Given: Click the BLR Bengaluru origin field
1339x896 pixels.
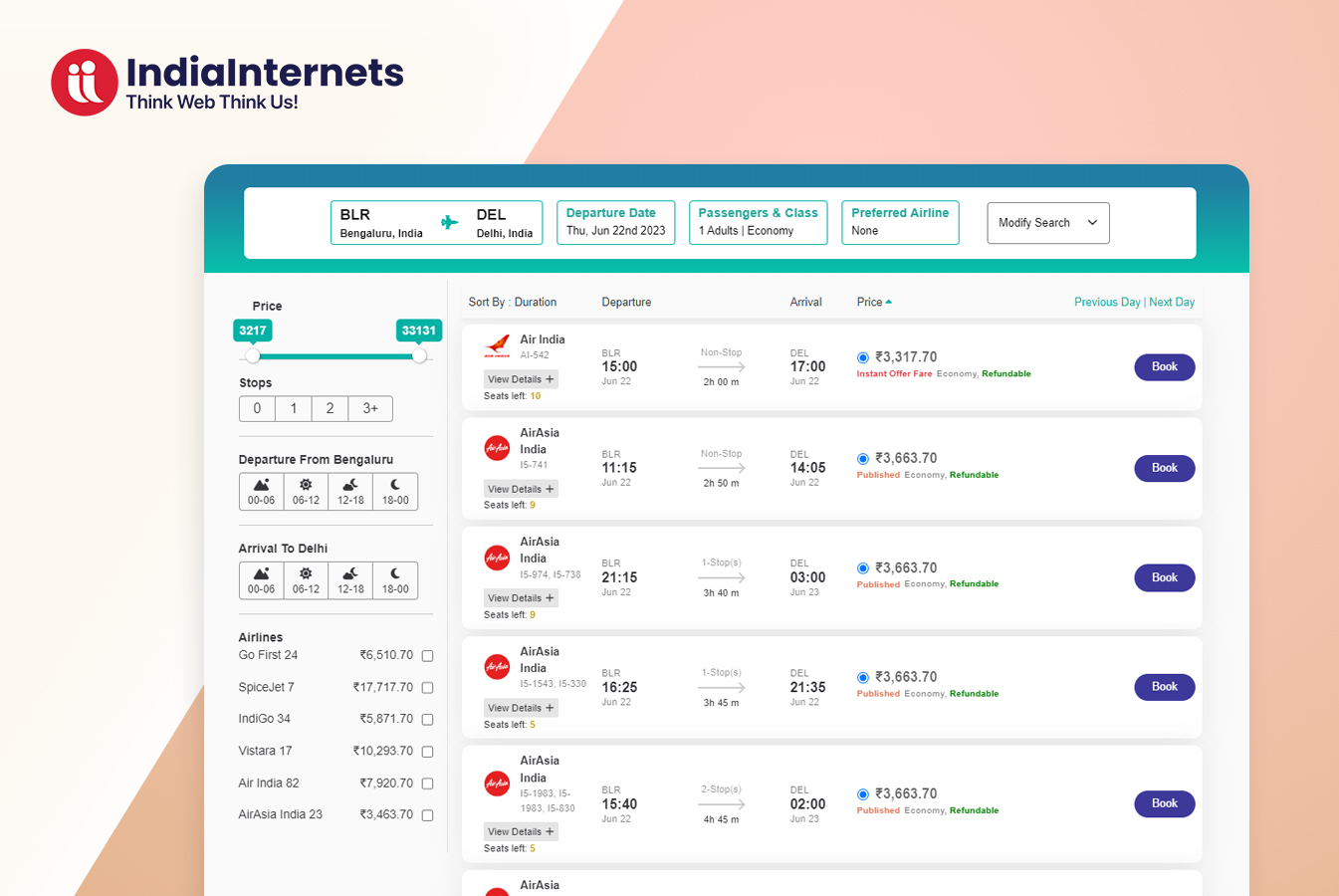Looking at the screenshot, I should point(382,223).
